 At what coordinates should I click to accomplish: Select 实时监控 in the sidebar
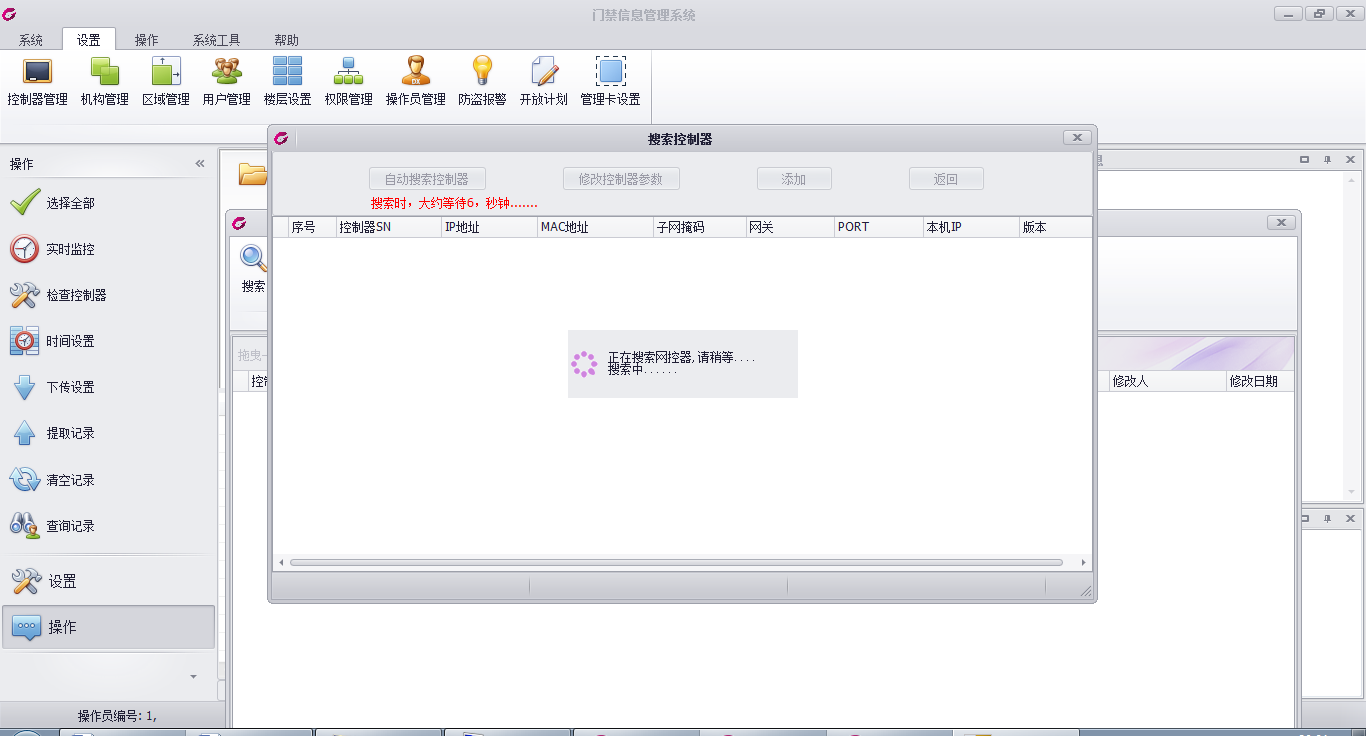coord(70,249)
